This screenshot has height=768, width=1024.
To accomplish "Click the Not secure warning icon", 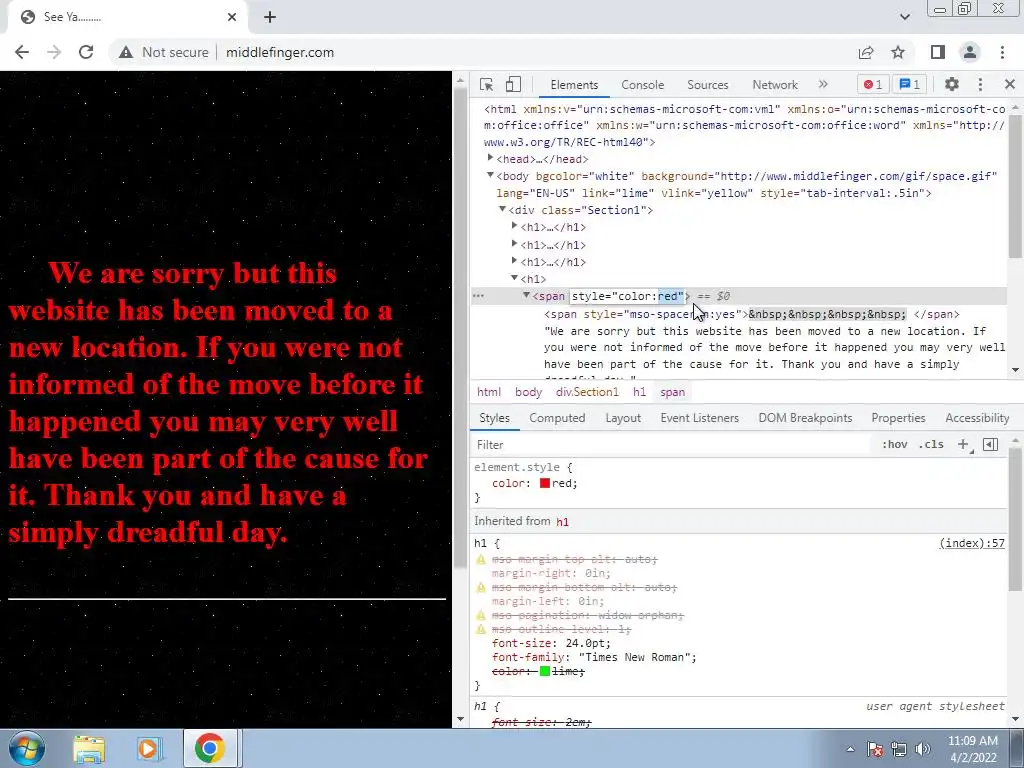I will tap(126, 52).
